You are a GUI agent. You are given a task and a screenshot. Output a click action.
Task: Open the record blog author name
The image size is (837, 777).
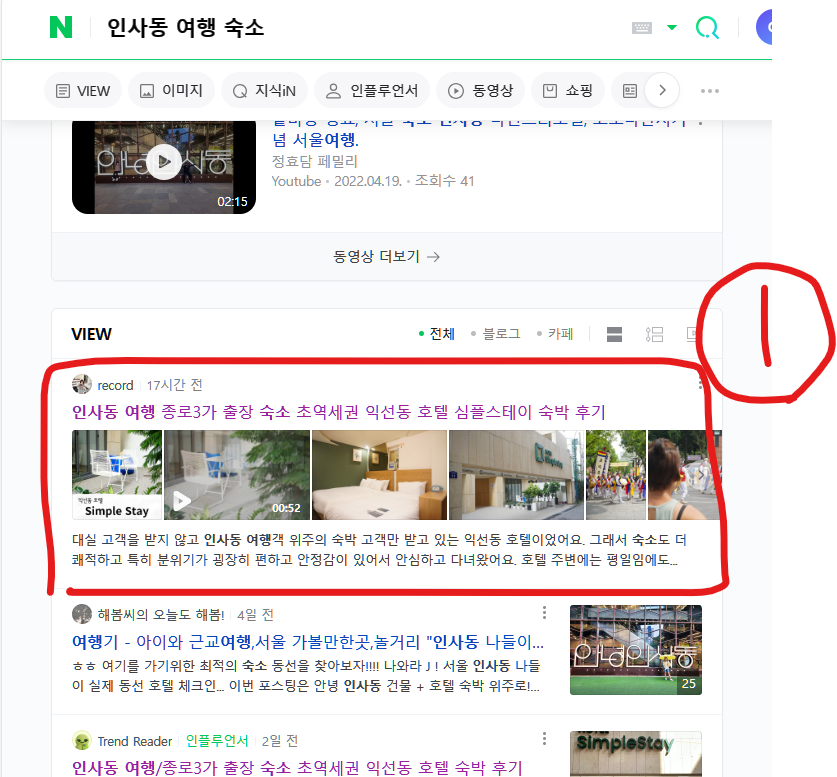tap(115, 385)
